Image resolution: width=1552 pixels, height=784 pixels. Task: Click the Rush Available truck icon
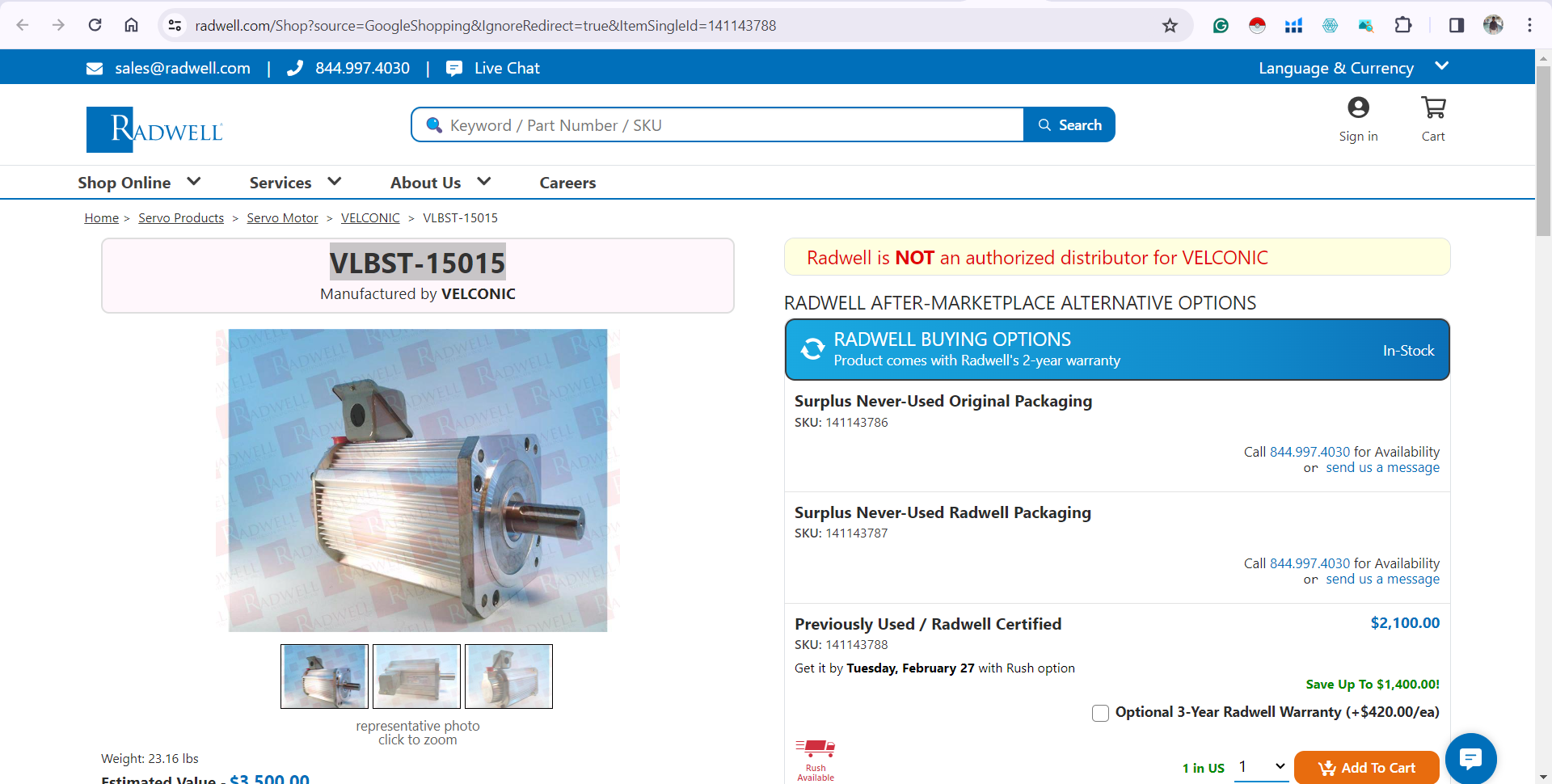(816, 748)
